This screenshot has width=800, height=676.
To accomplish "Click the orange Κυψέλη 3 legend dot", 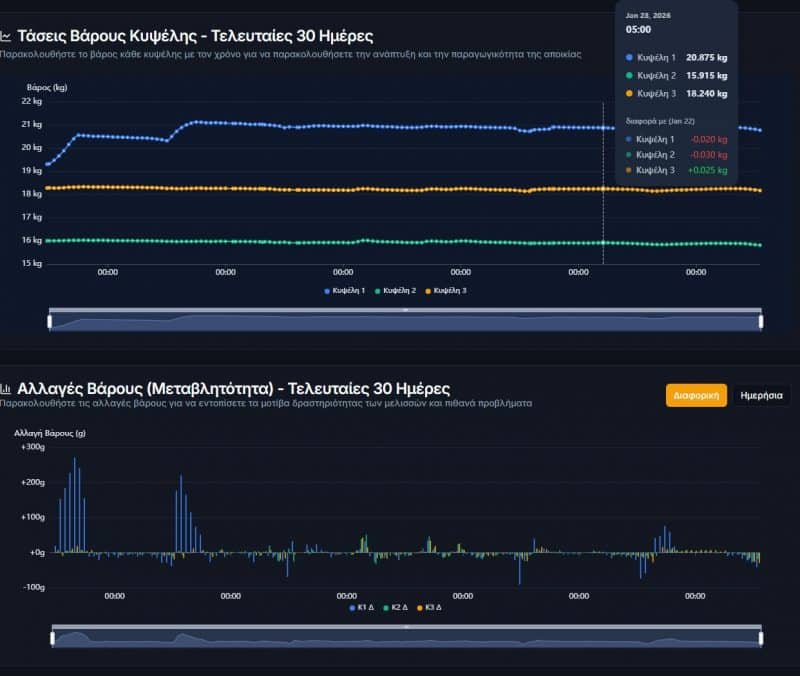I will (x=430, y=290).
